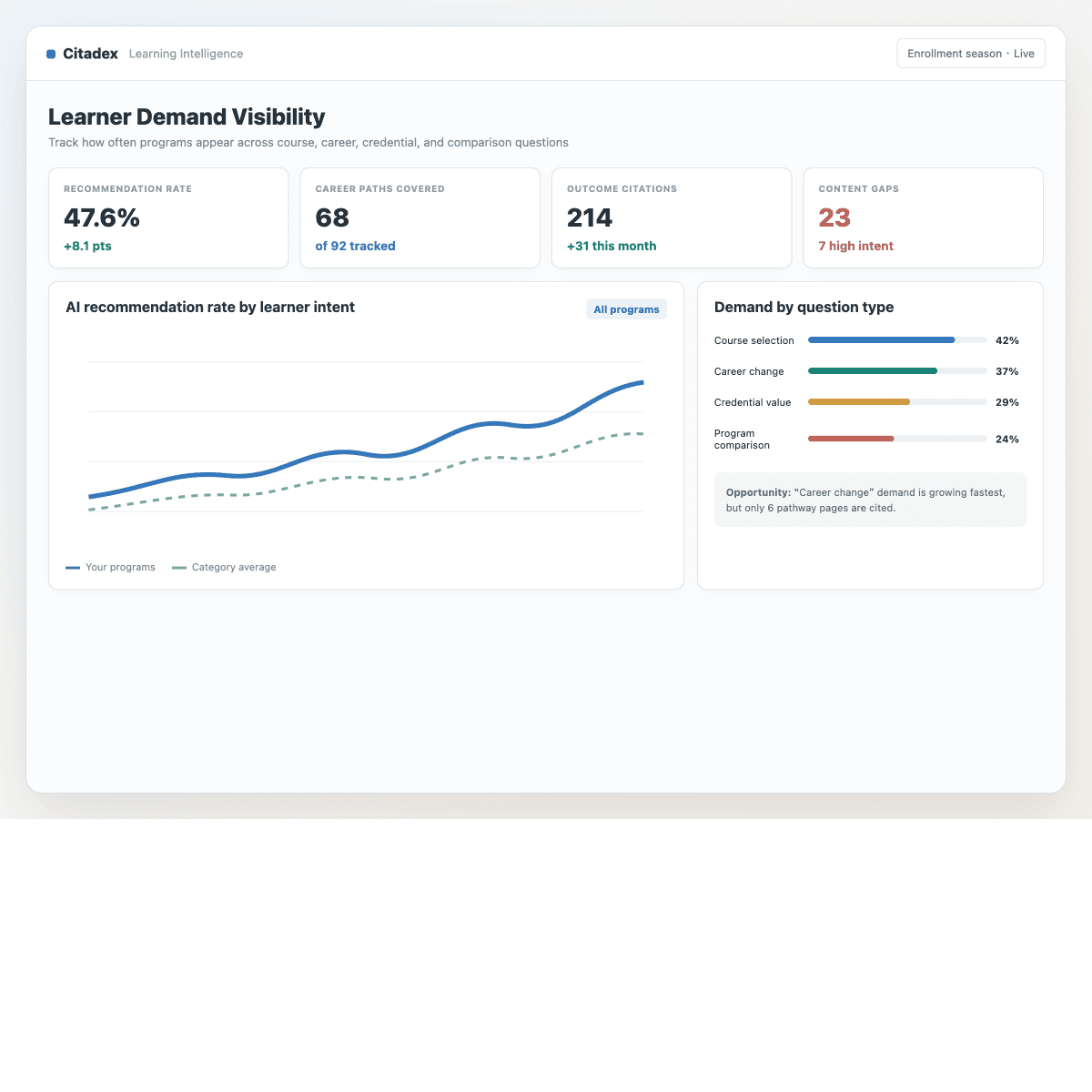Click the Program comparison row label

tap(742, 440)
